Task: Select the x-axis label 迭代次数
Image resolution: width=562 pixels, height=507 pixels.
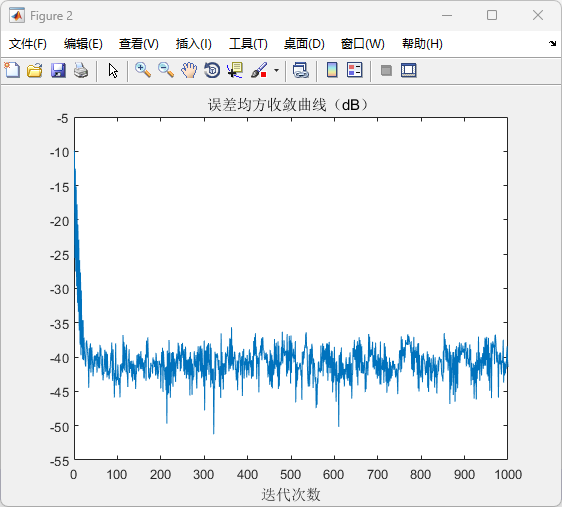Action: [291, 494]
